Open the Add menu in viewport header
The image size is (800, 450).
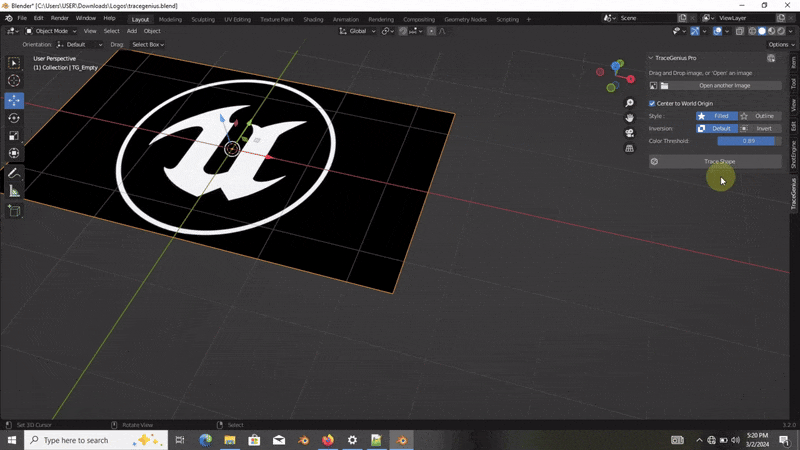pos(132,31)
